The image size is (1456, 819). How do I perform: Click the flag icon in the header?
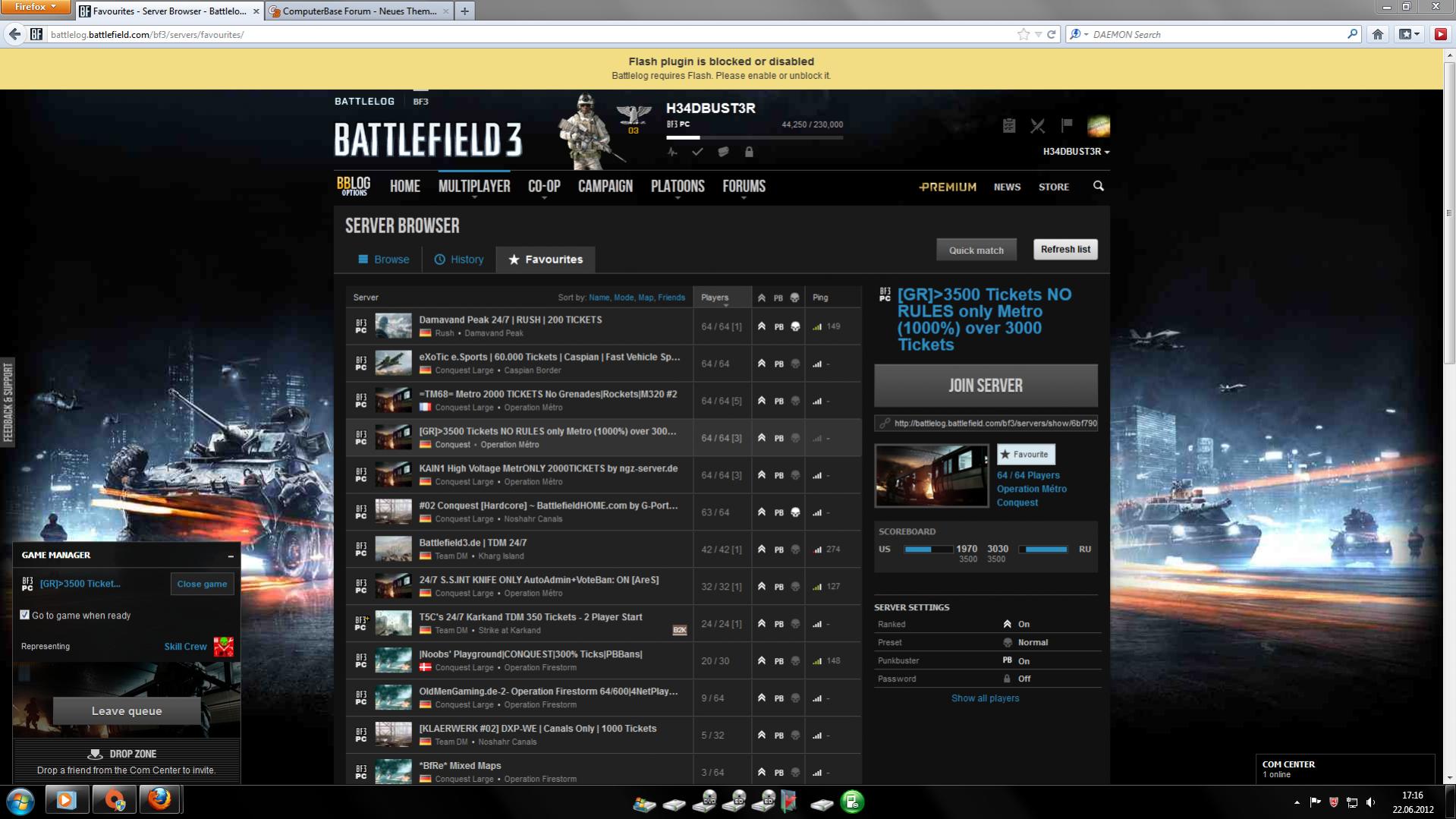click(x=1067, y=125)
